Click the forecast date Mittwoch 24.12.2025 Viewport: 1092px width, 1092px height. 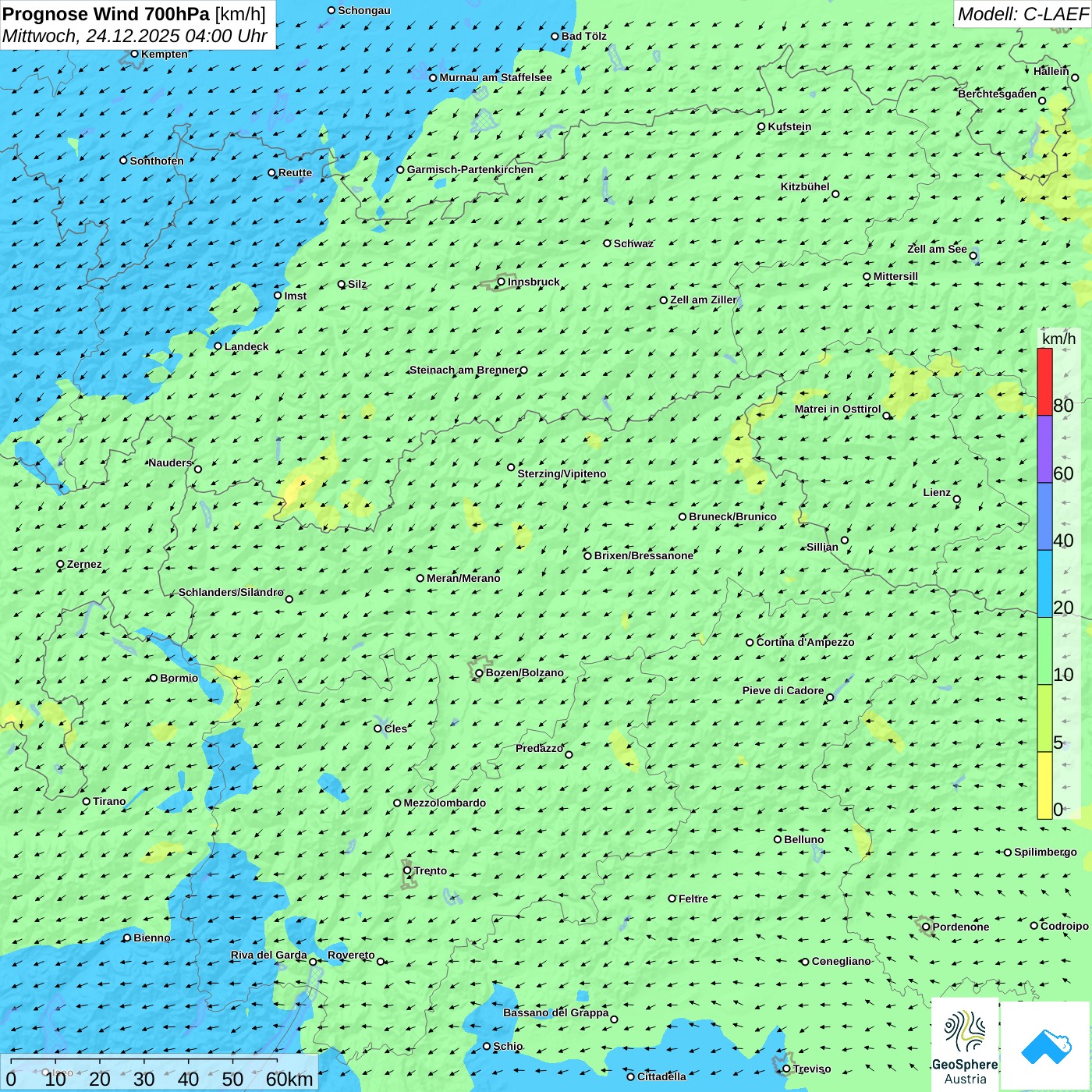tap(134, 36)
